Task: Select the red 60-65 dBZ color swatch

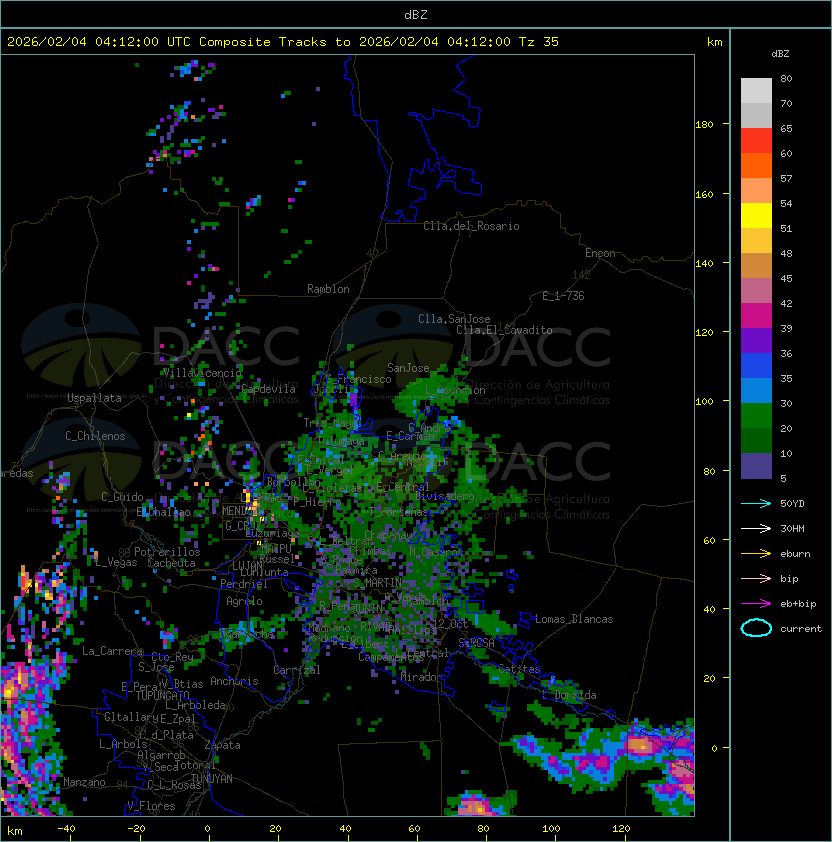Action: pyautogui.click(x=756, y=141)
